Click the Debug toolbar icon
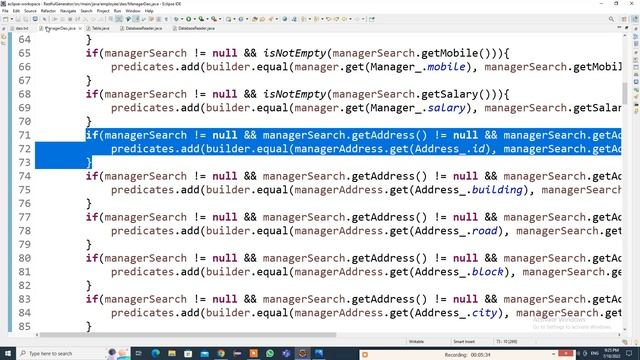This screenshot has height=360, width=640. click(x=176, y=19)
